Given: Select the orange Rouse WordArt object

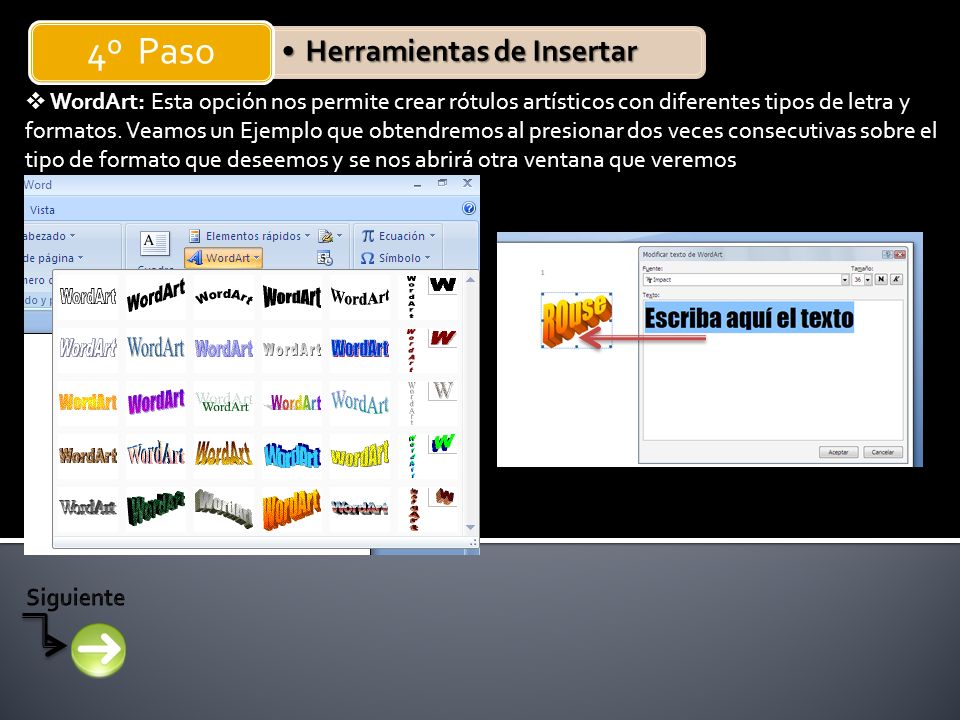Looking at the screenshot, I should point(576,320).
